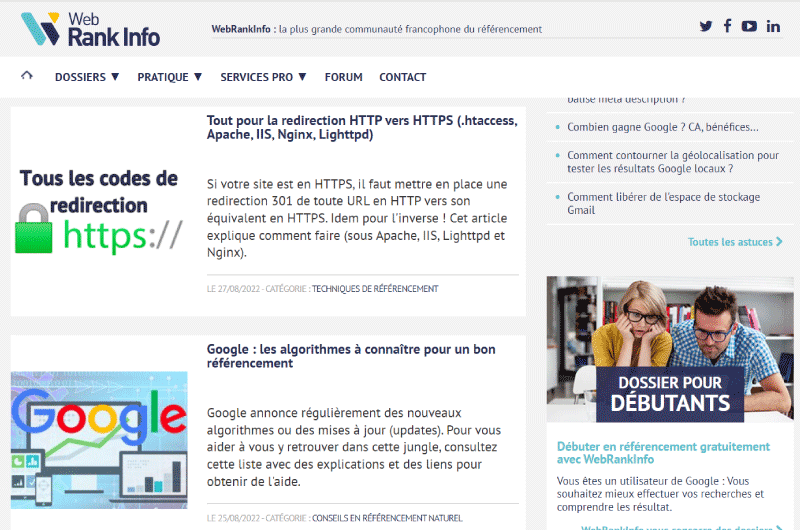
Task: Open the Google algorithms article thumbnail
Action: click(x=99, y=440)
